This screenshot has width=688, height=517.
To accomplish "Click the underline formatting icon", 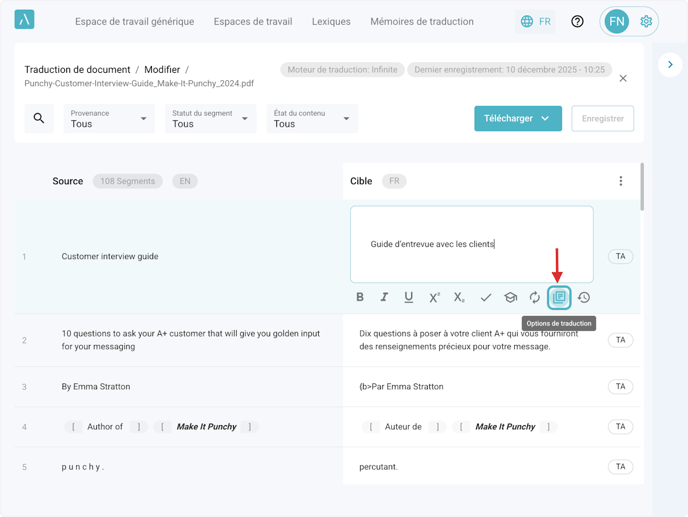I will (x=409, y=297).
